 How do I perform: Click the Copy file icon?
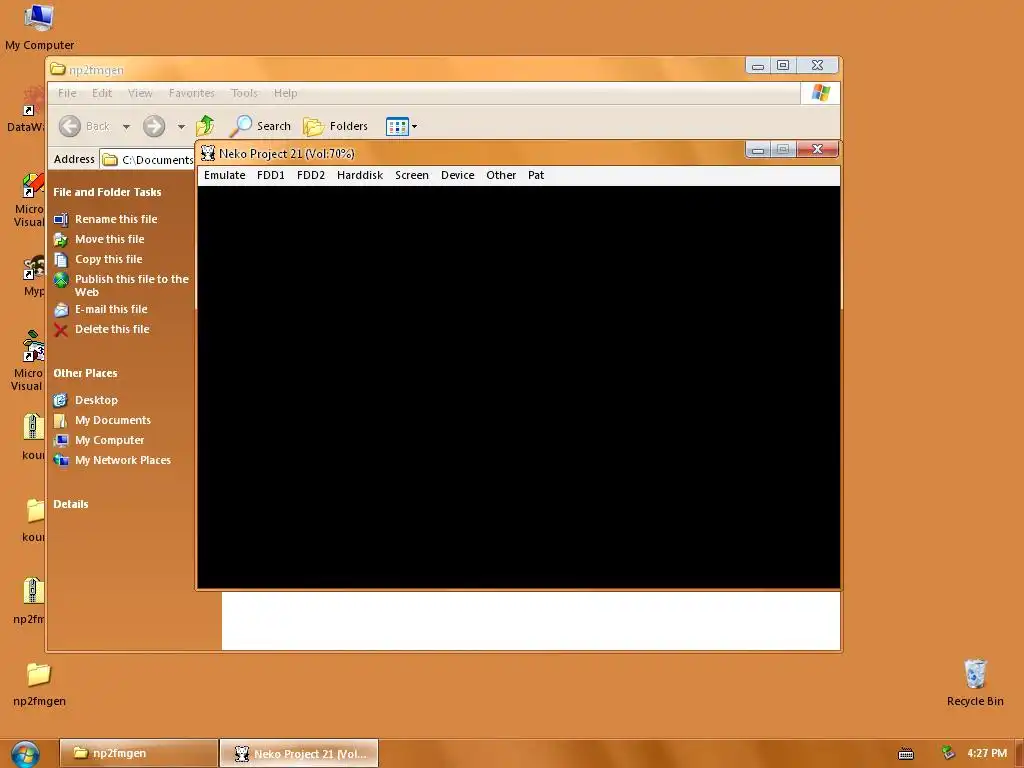61,260
